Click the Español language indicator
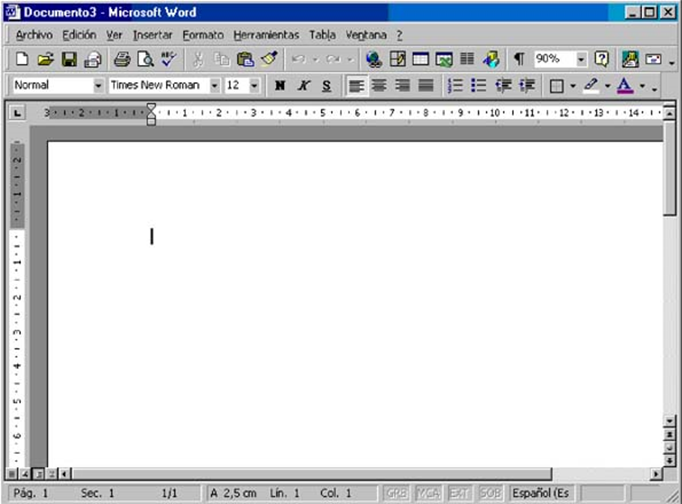The width and height of the screenshot is (682, 504). click(x=540, y=493)
